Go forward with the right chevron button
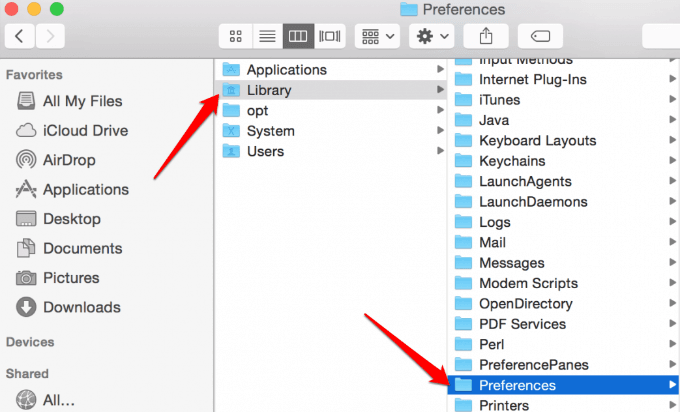 coord(50,36)
